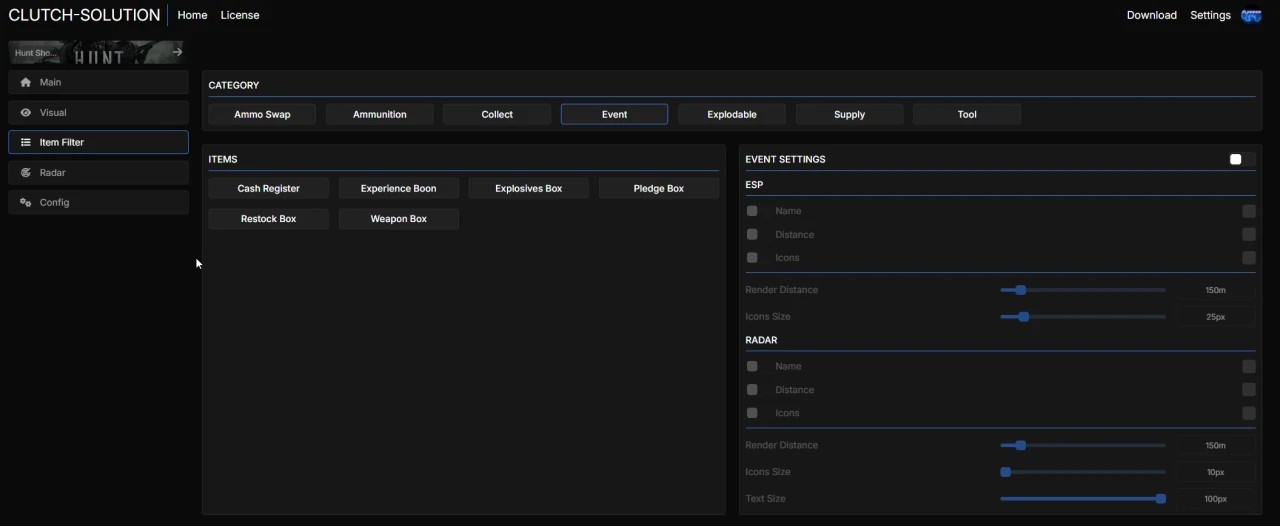Adjust ESP Icons Size slider
The height and width of the screenshot is (526, 1280).
click(1083, 316)
